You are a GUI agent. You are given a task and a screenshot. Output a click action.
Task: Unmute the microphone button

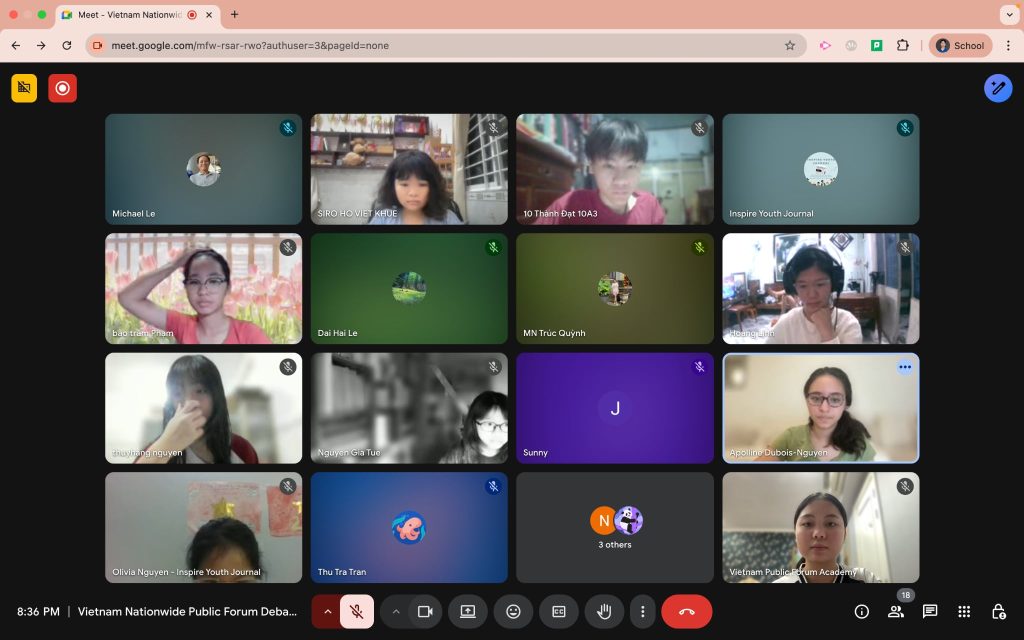pos(357,611)
